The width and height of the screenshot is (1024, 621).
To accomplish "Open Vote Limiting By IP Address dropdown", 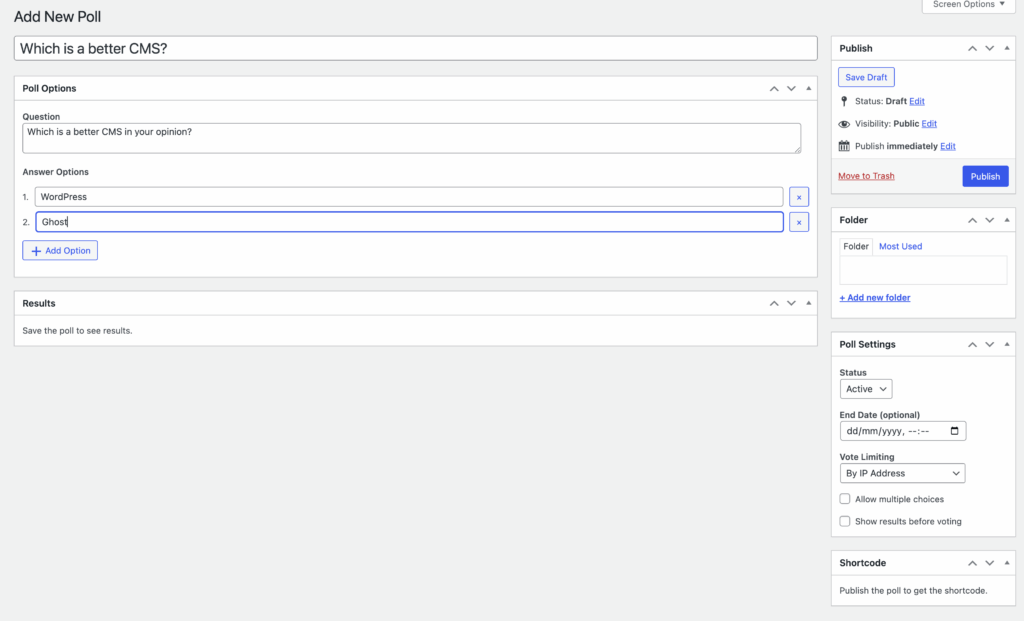I will point(903,473).
